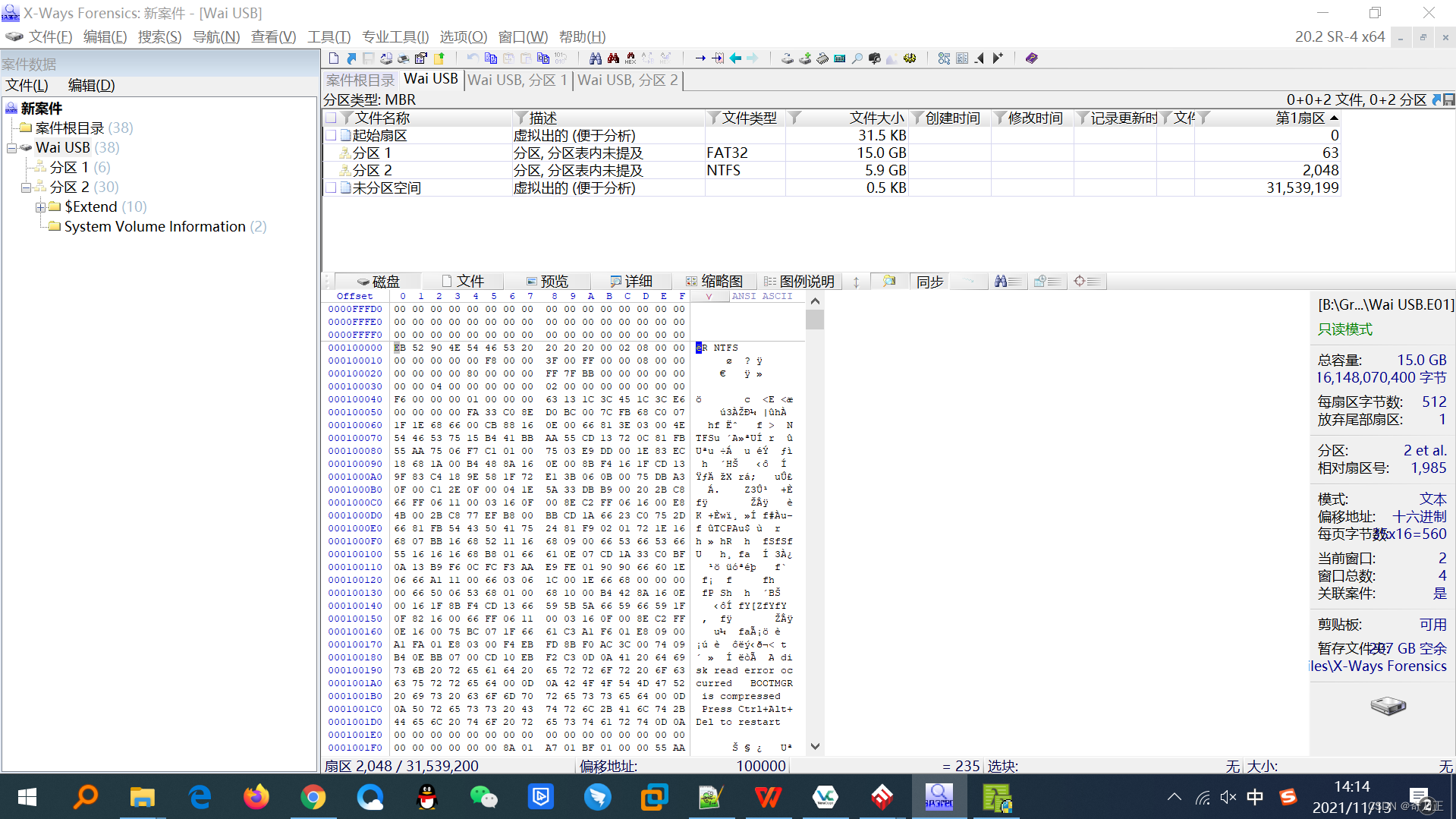Open the 选项(O) menu
Screen dimensions: 1456x819
coord(463,36)
